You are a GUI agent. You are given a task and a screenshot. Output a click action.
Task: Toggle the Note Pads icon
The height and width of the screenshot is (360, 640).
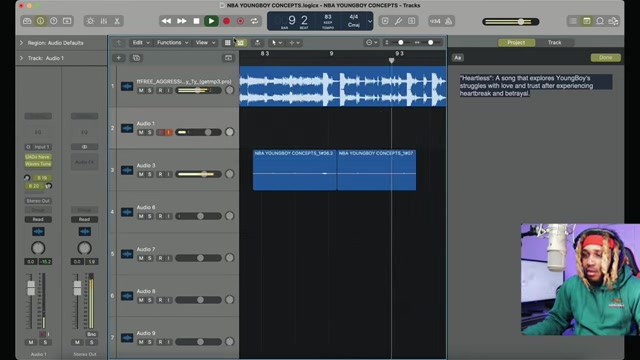tap(587, 21)
